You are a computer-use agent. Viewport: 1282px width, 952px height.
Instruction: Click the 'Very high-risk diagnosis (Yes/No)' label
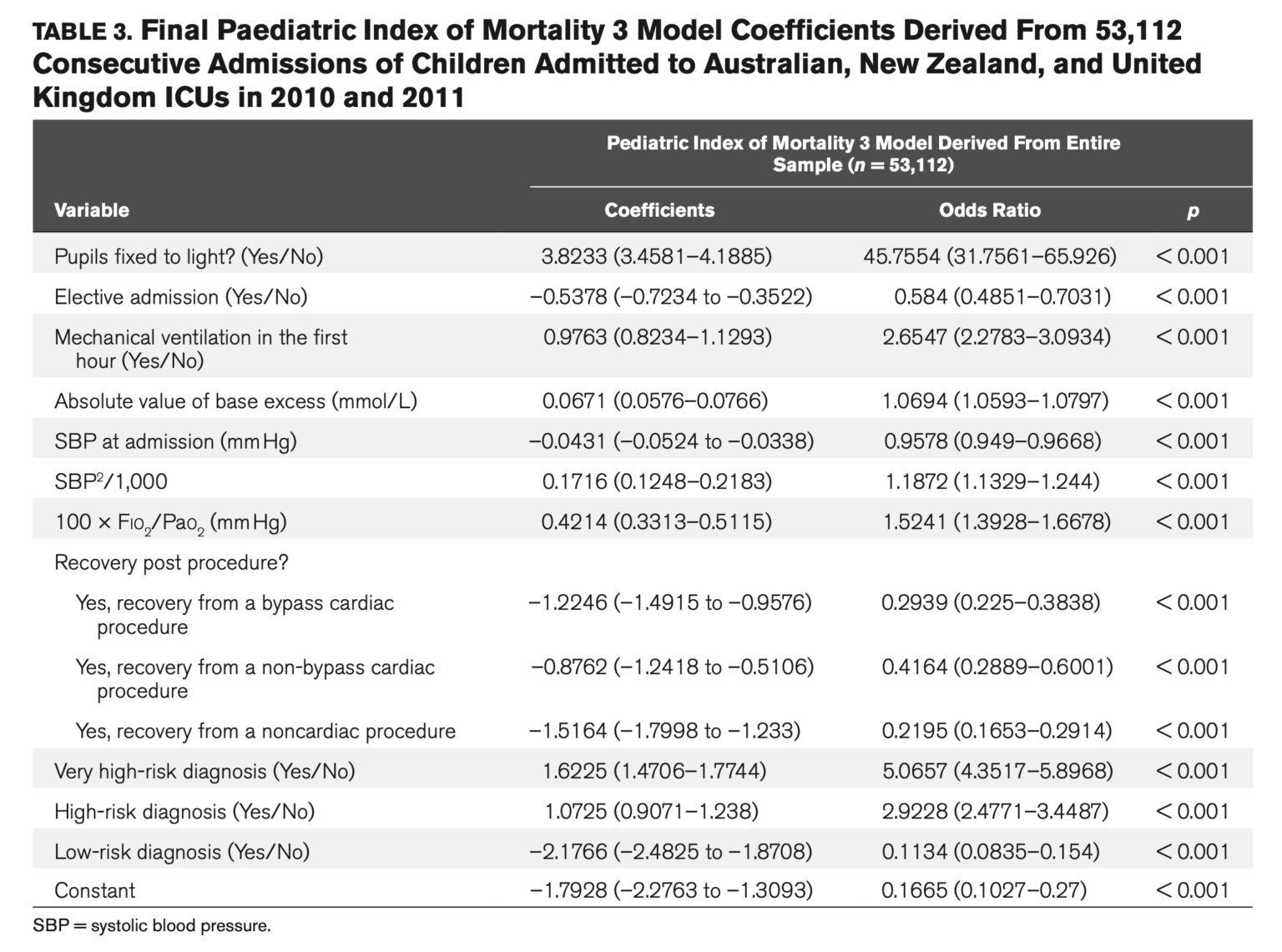click(x=204, y=771)
